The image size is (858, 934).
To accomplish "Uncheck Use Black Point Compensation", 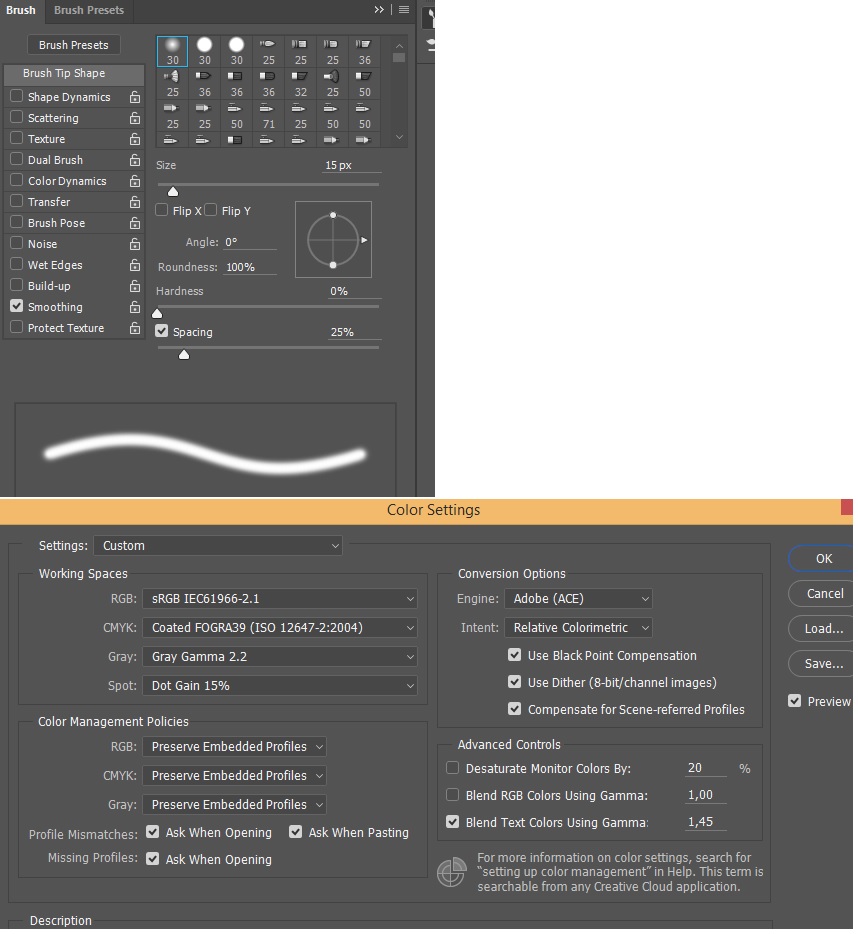I will [514, 655].
